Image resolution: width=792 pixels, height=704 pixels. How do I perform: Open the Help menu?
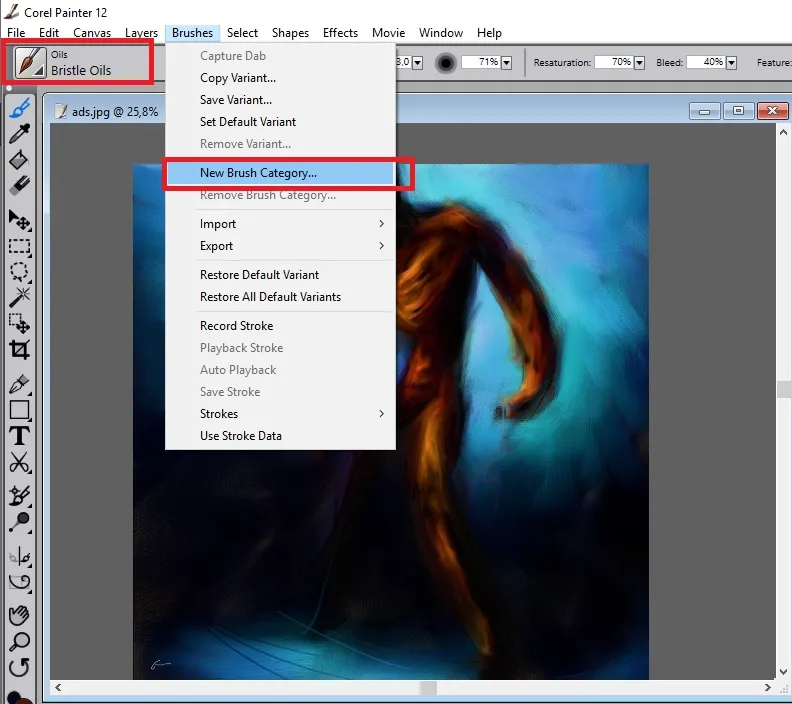tap(489, 33)
